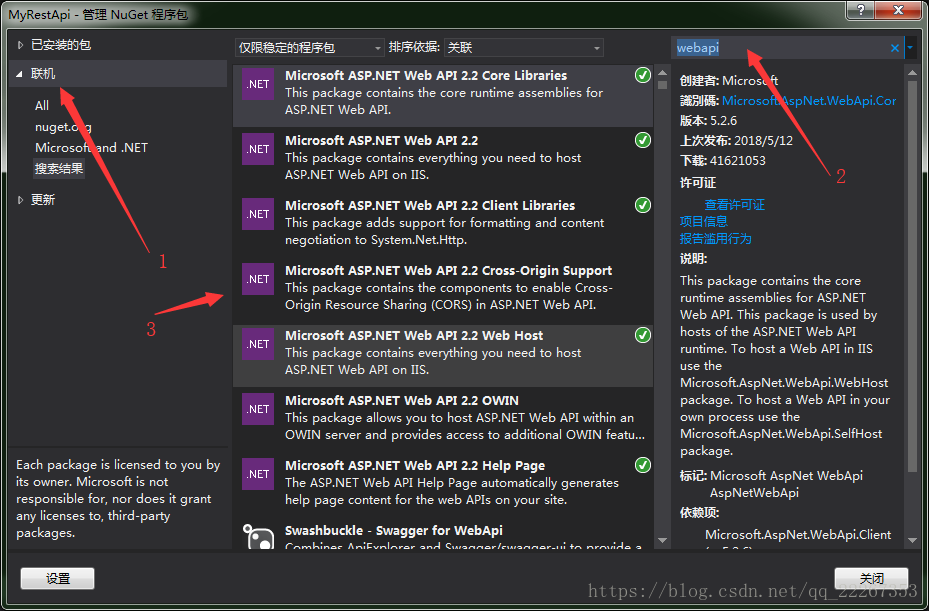Click the version 5.2.6 text

coord(723,121)
